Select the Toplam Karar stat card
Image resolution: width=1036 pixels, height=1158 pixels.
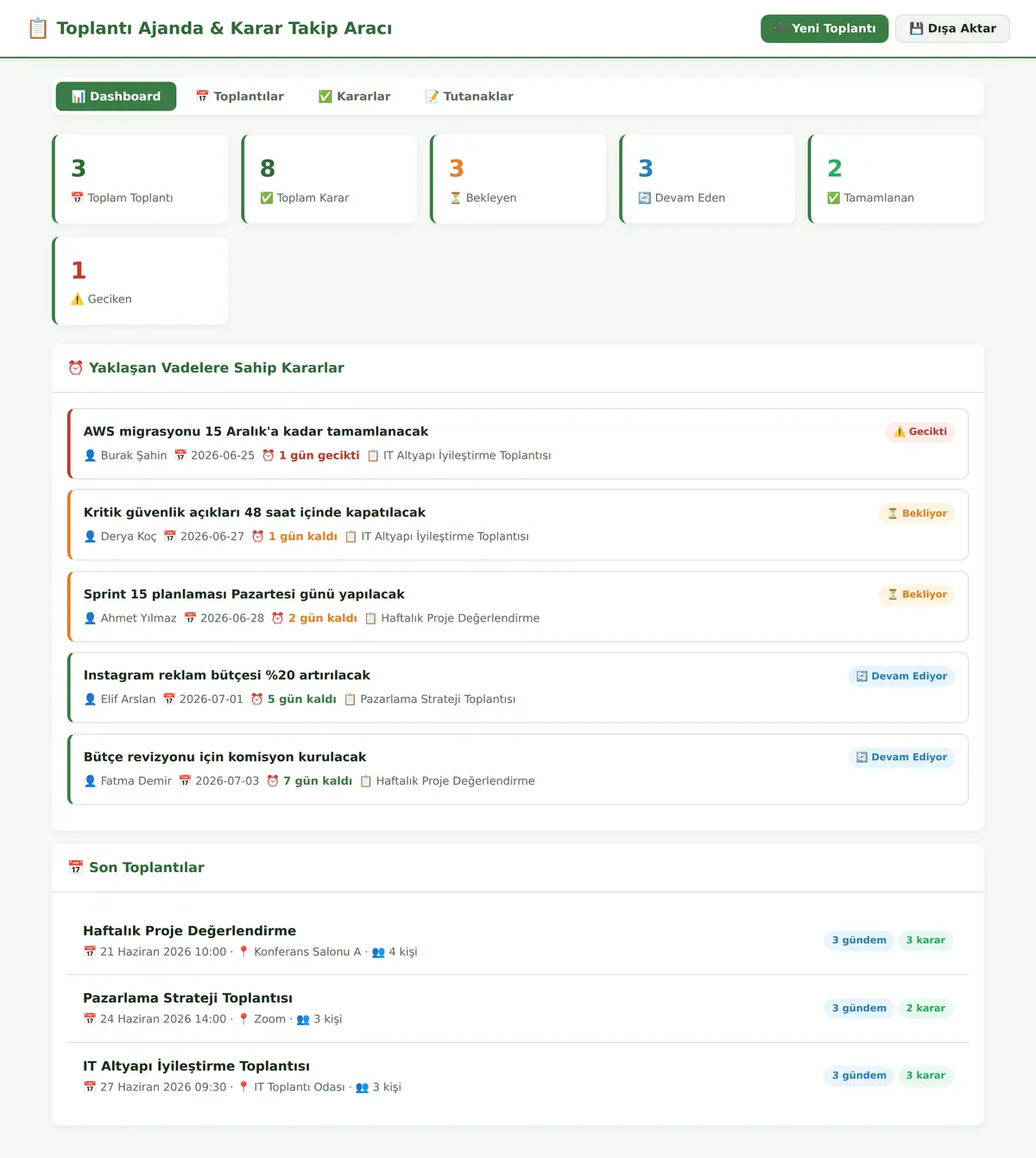(329, 179)
